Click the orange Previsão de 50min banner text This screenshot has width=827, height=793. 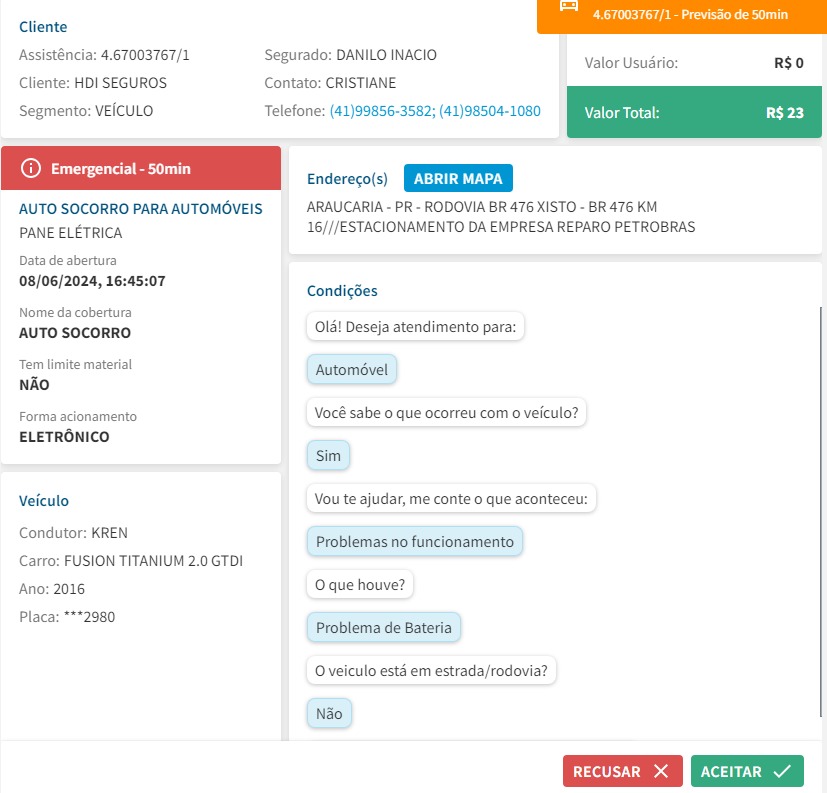pyautogui.click(x=692, y=15)
